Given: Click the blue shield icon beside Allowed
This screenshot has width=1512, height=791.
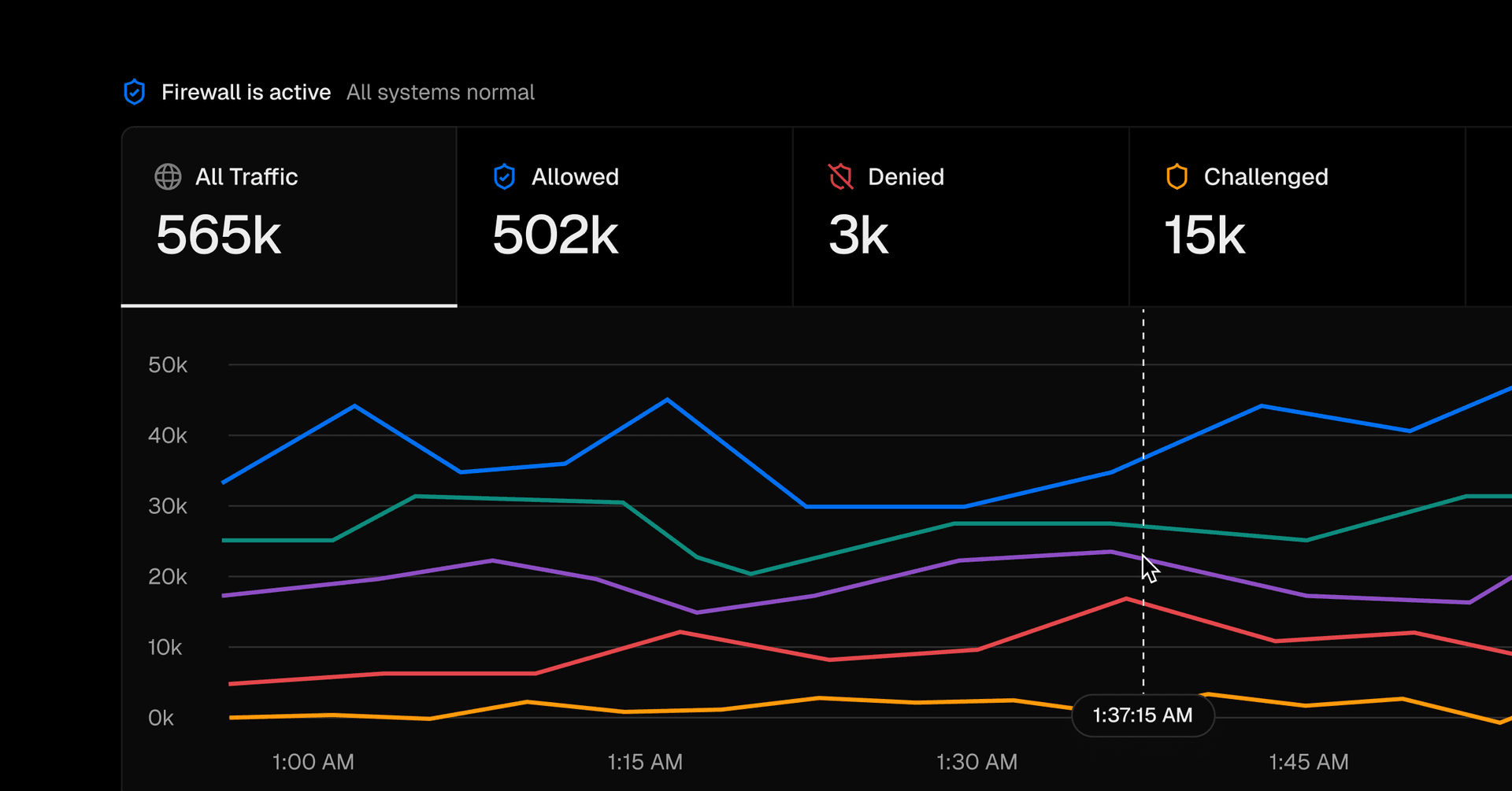Looking at the screenshot, I should pos(504,177).
